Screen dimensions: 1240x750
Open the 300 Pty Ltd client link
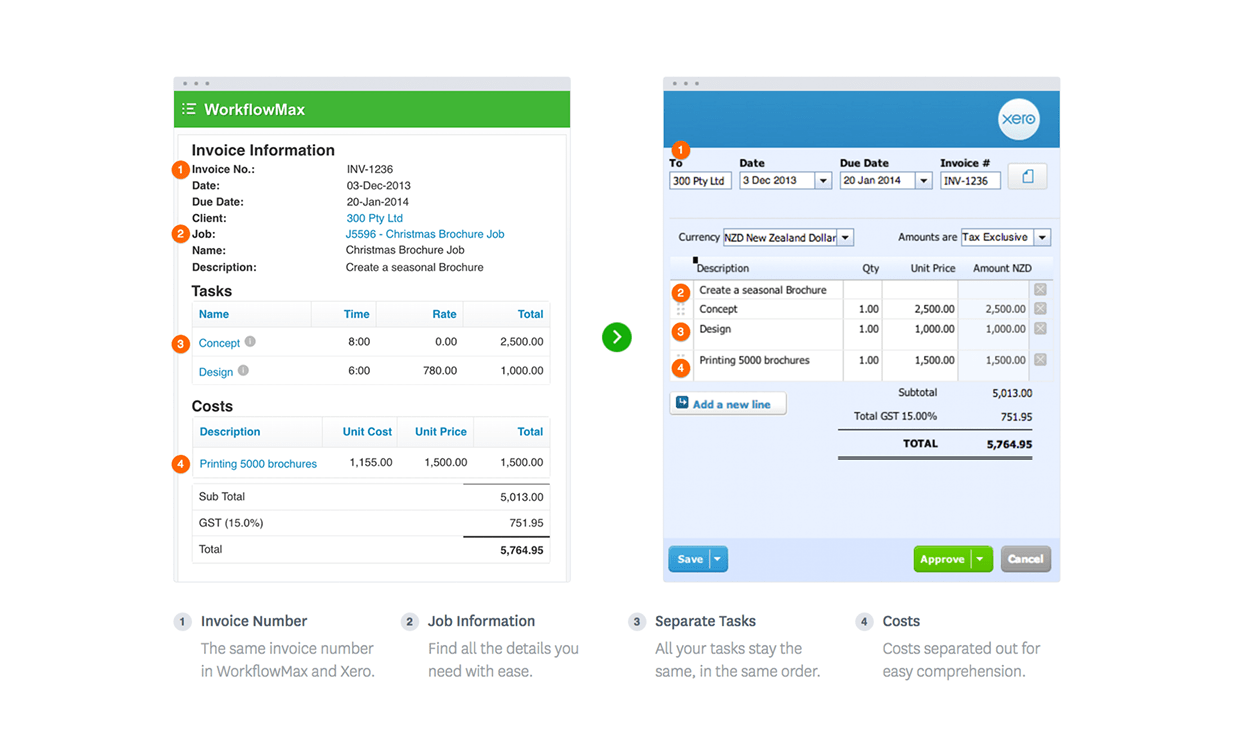(x=374, y=218)
